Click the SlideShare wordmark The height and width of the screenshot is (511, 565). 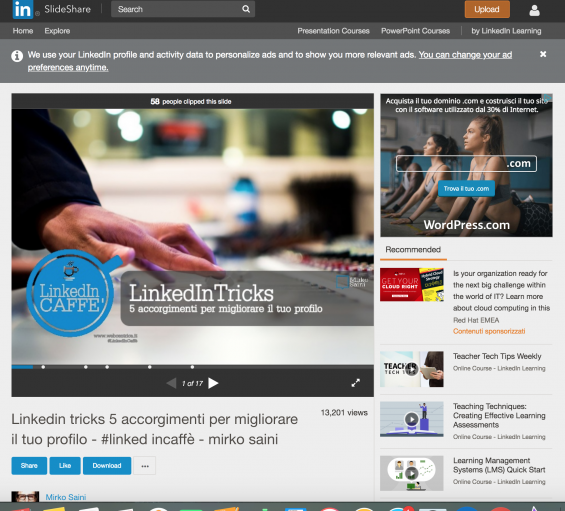click(67, 9)
